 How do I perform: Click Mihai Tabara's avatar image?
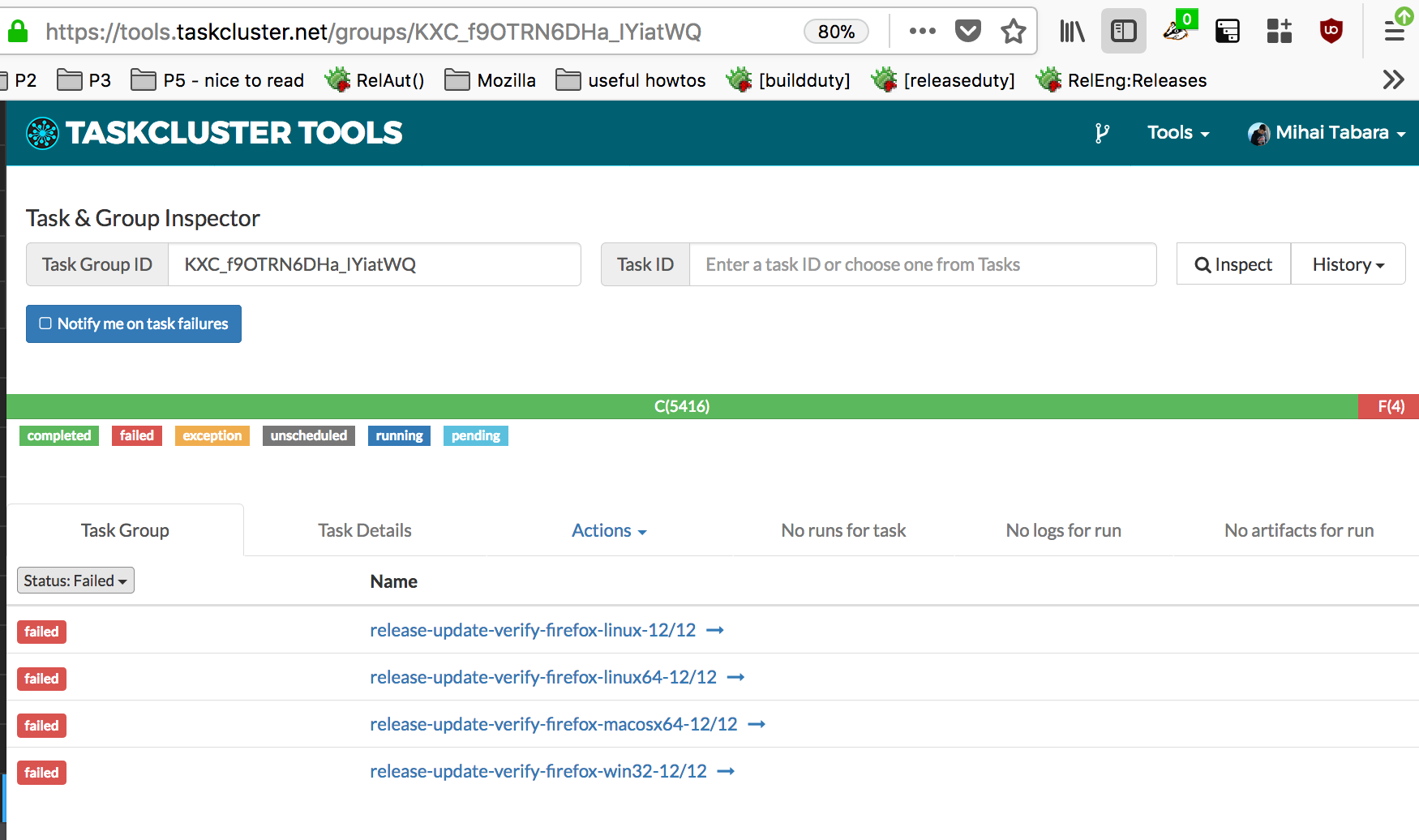point(1258,134)
